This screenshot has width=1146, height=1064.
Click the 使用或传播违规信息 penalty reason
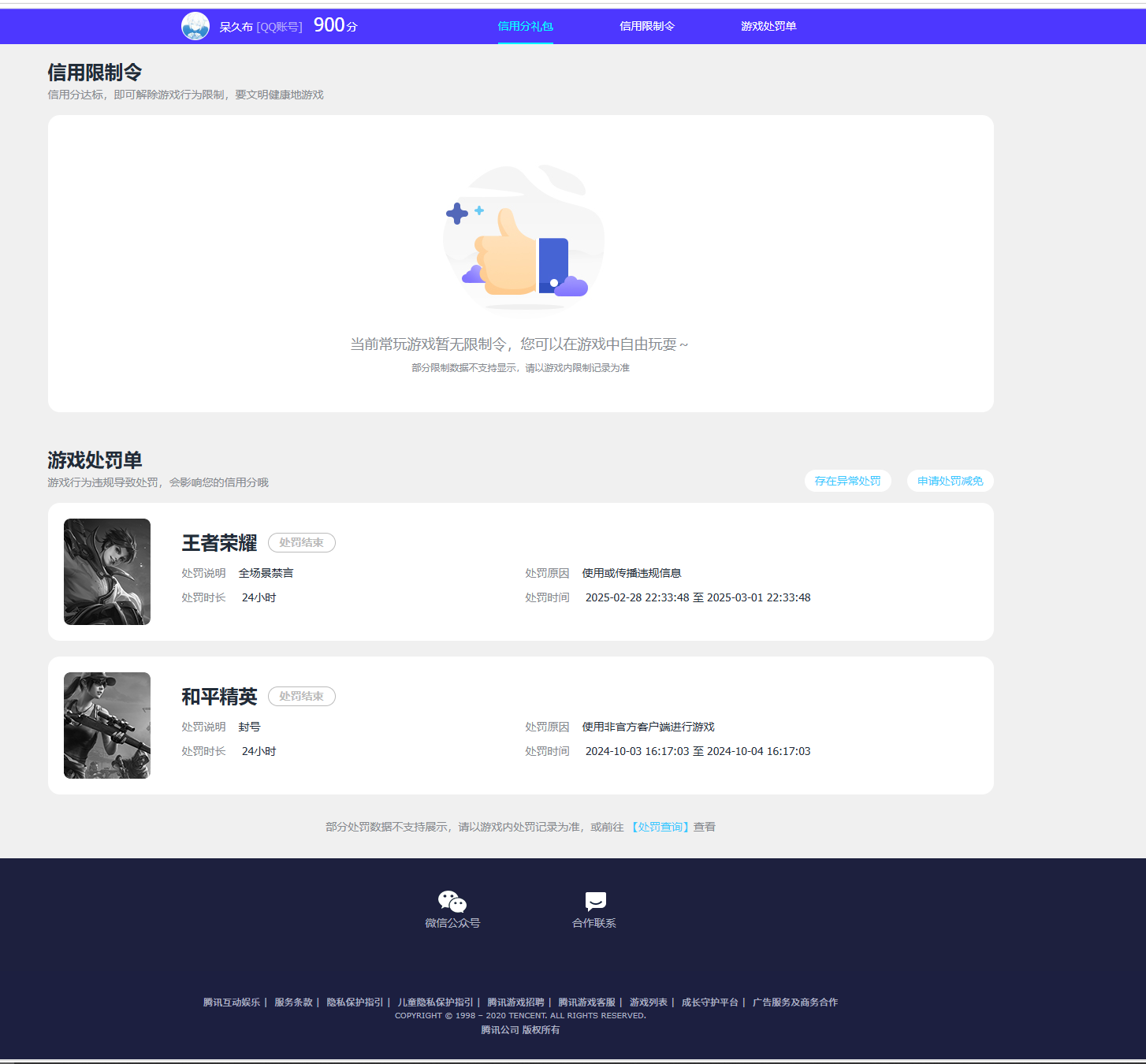coord(631,573)
